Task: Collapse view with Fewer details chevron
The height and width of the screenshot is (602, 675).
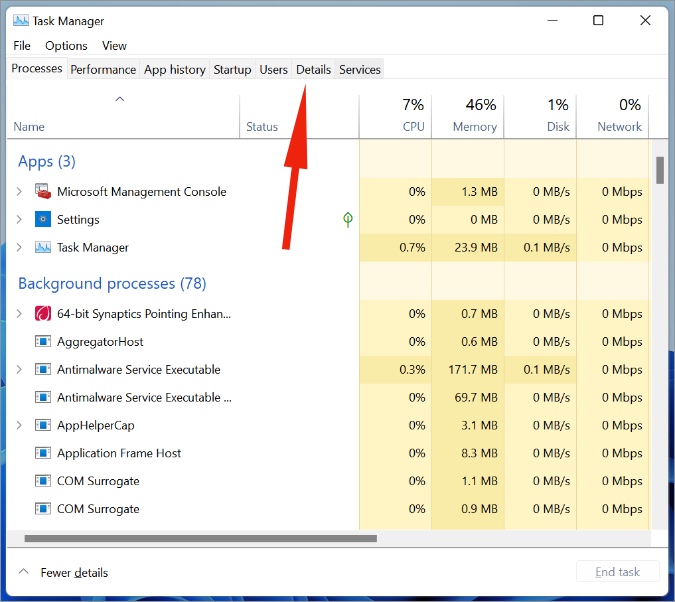Action: point(24,572)
